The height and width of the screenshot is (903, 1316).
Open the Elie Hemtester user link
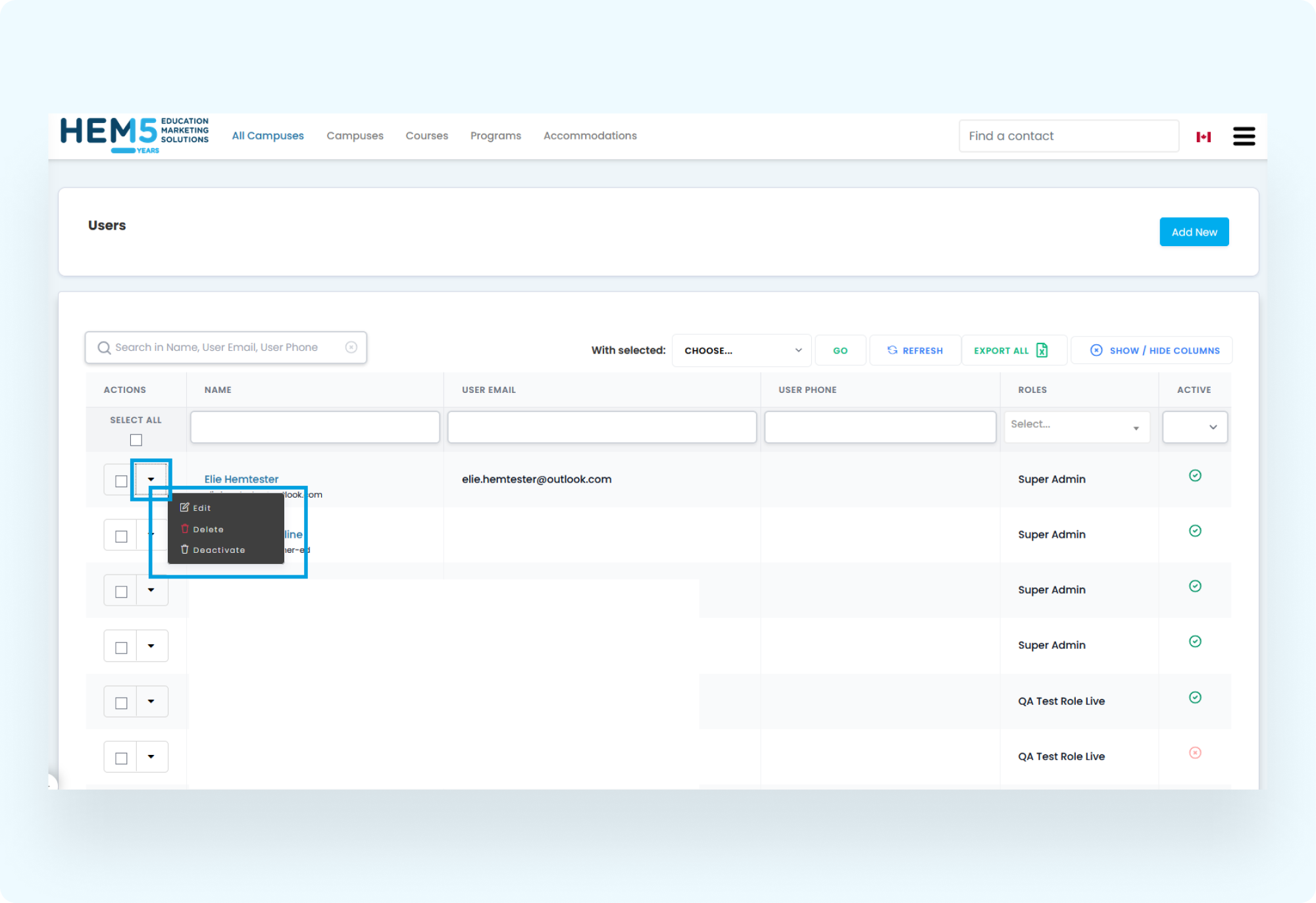pyautogui.click(x=241, y=478)
